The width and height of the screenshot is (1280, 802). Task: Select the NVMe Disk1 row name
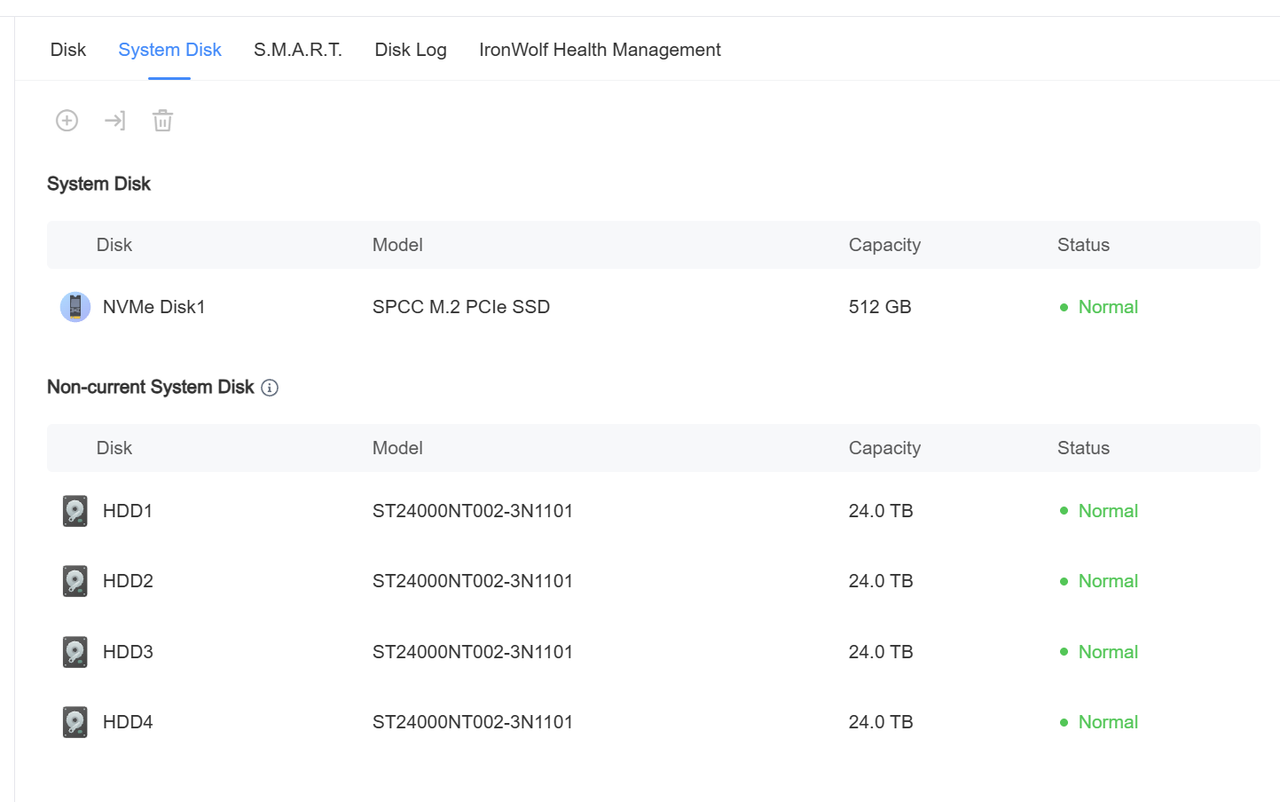(154, 307)
